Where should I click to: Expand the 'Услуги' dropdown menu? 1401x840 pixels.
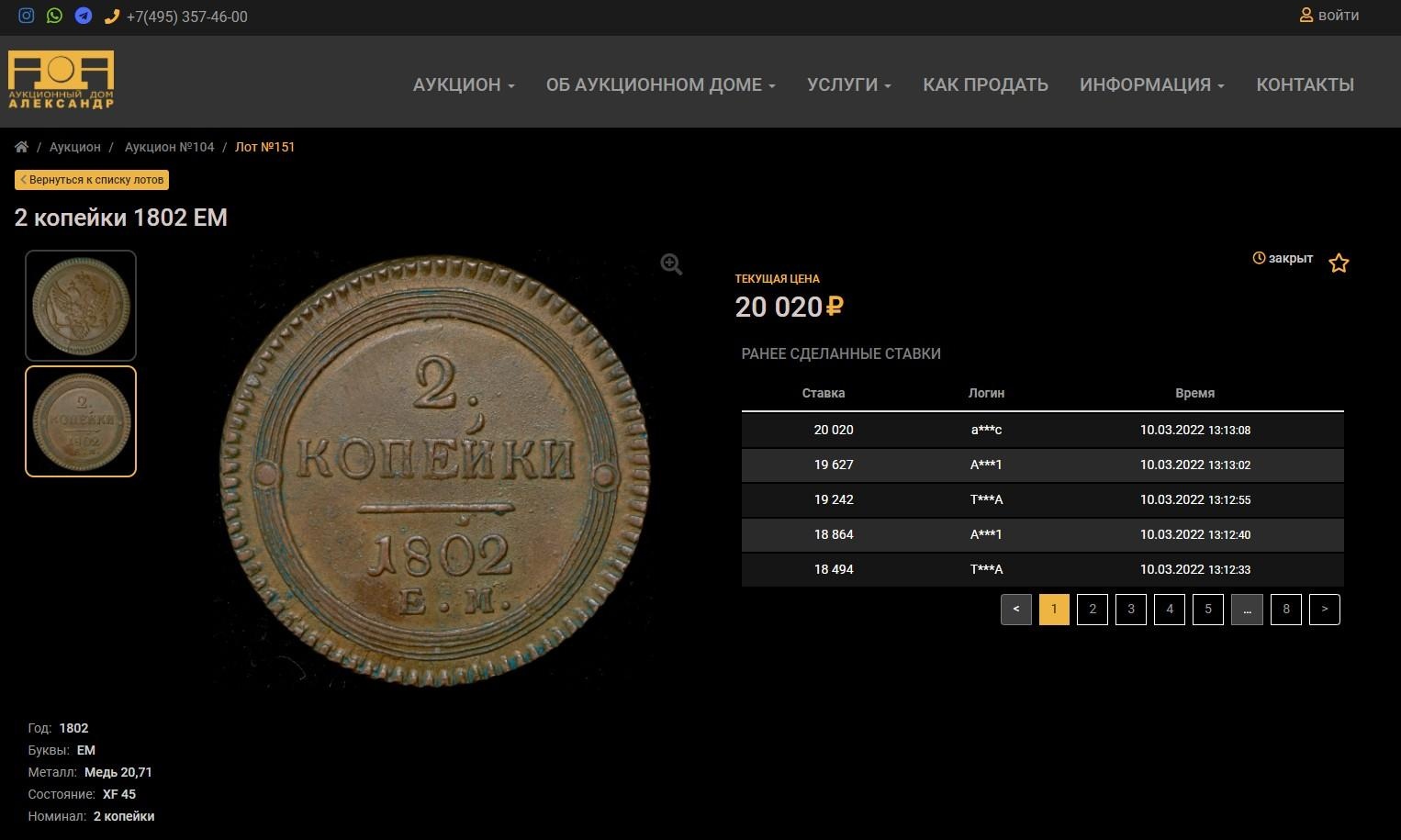[x=848, y=84]
